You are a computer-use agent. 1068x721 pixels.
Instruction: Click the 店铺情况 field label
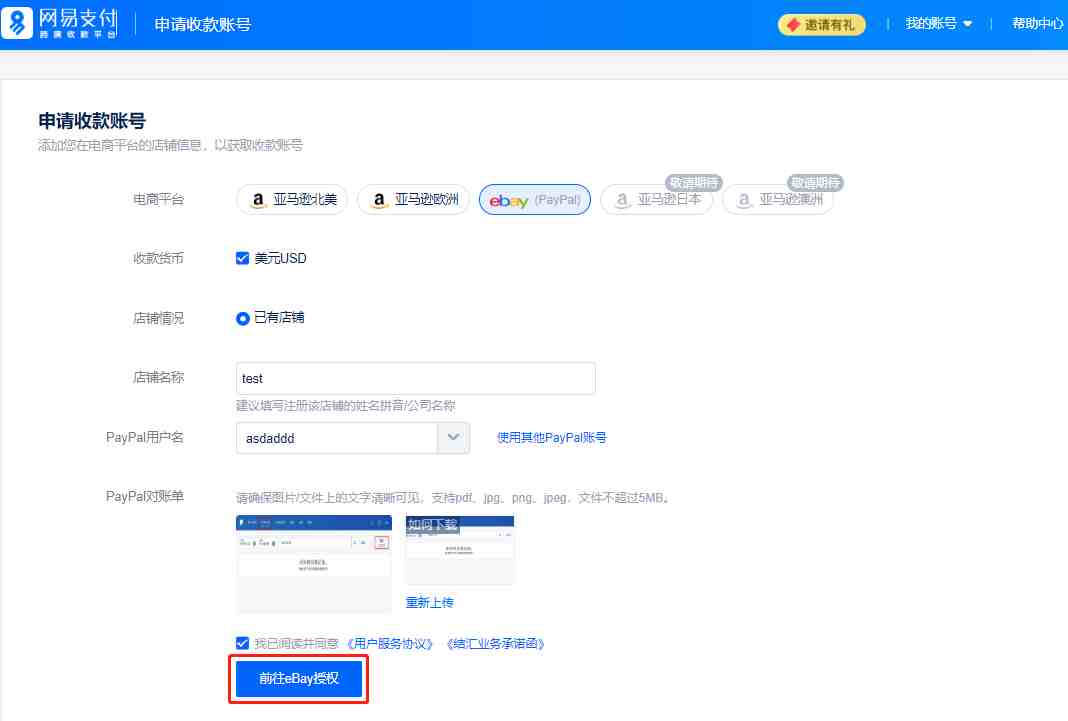[159, 318]
